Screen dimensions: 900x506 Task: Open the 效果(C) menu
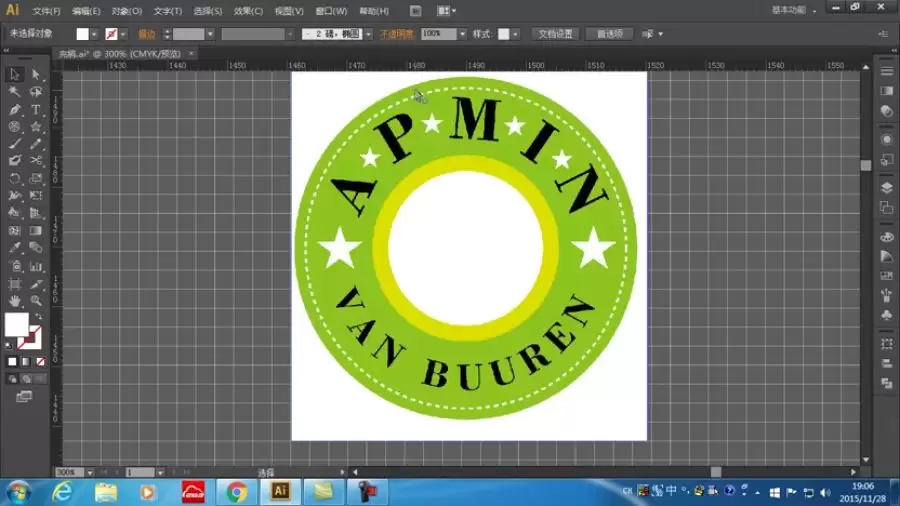tap(248, 11)
